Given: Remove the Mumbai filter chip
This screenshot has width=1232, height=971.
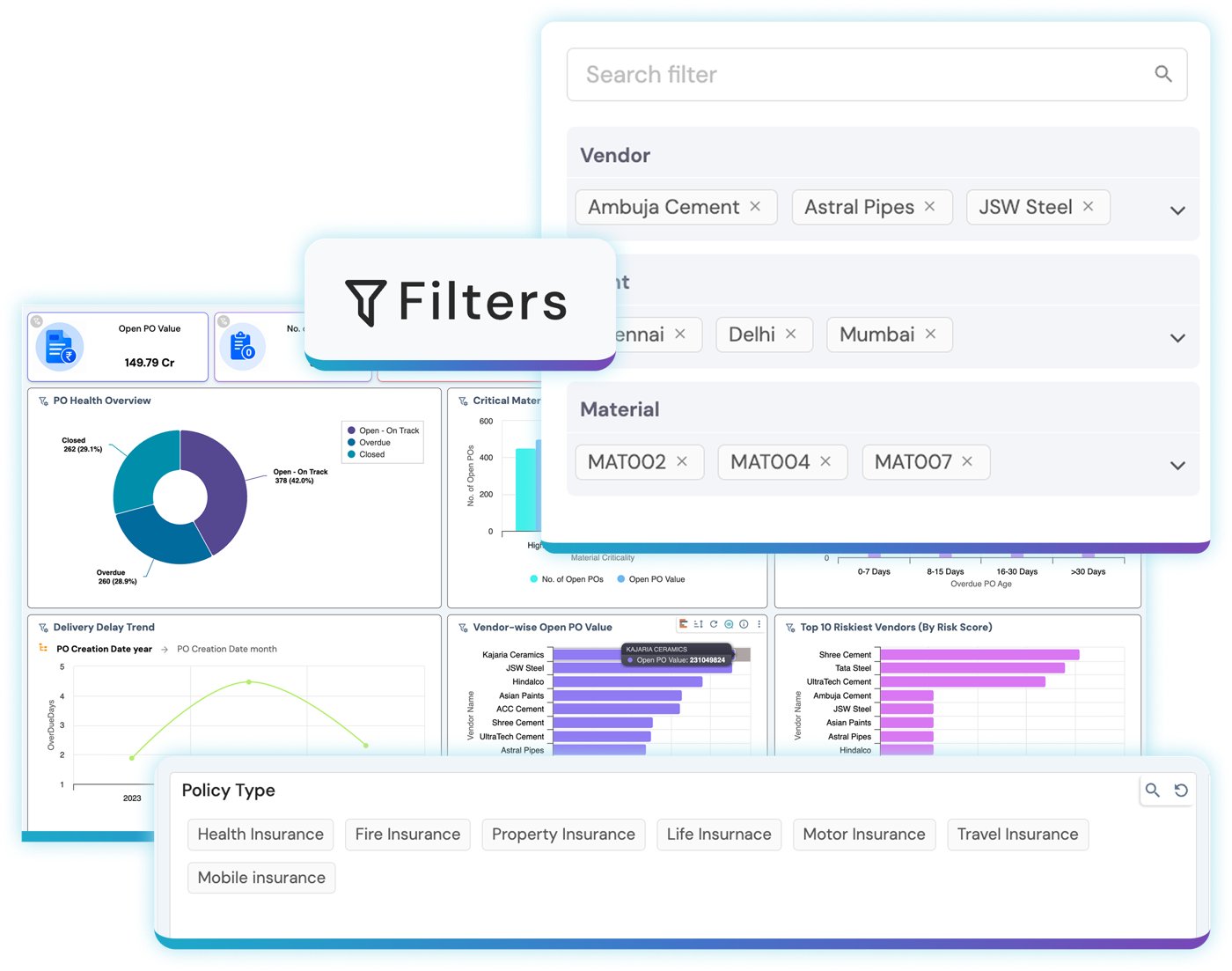Looking at the screenshot, I should pyautogui.click(x=931, y=335).
